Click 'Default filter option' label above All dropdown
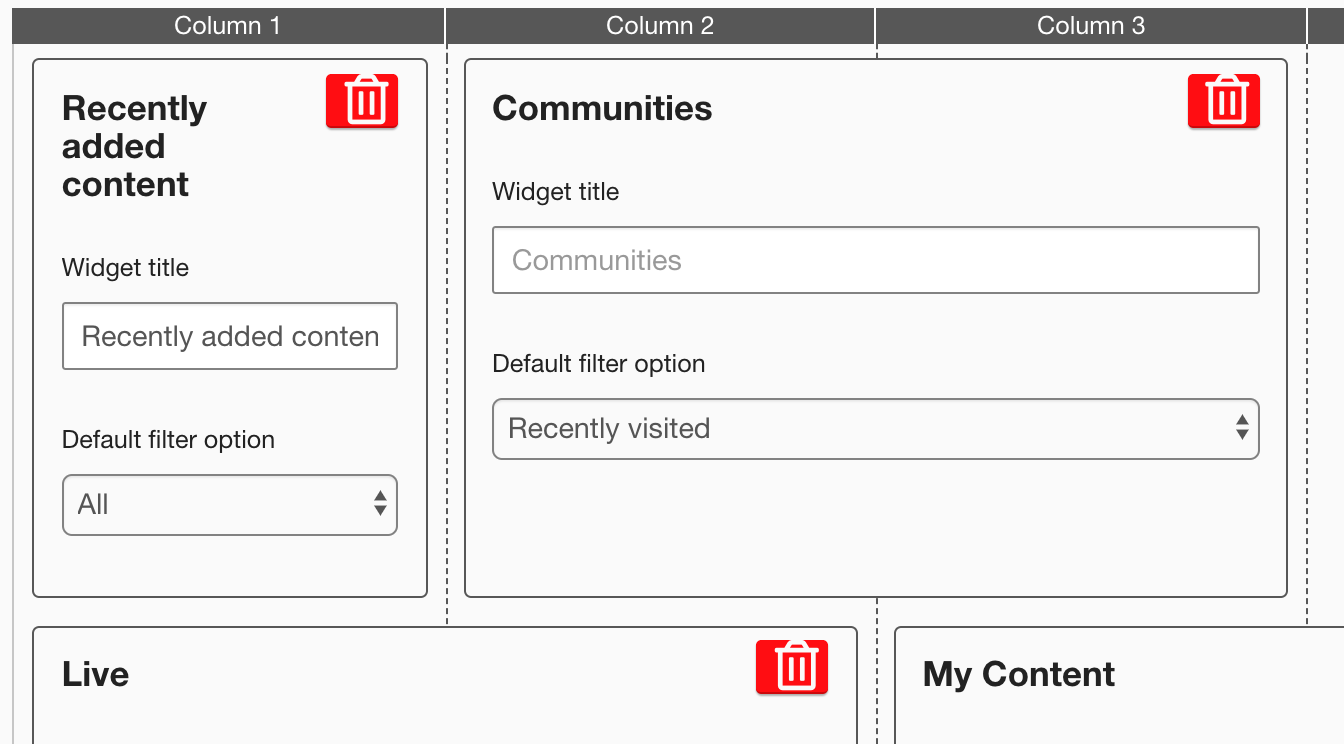This screenshot has height=744, width=1344. [x=168, y=440]
